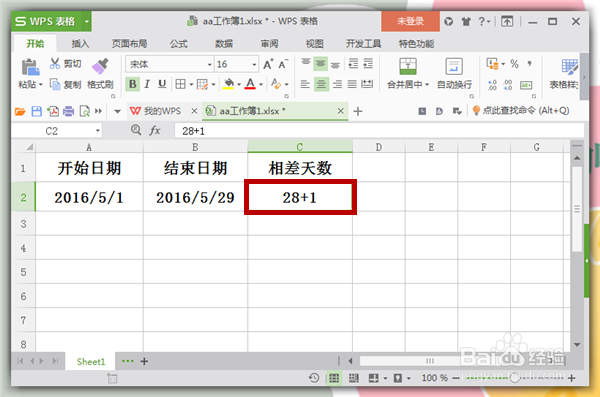Viewport: 600px width, 397px height.
Task: Decrease font size with A- icon
Action: point(283,64)
